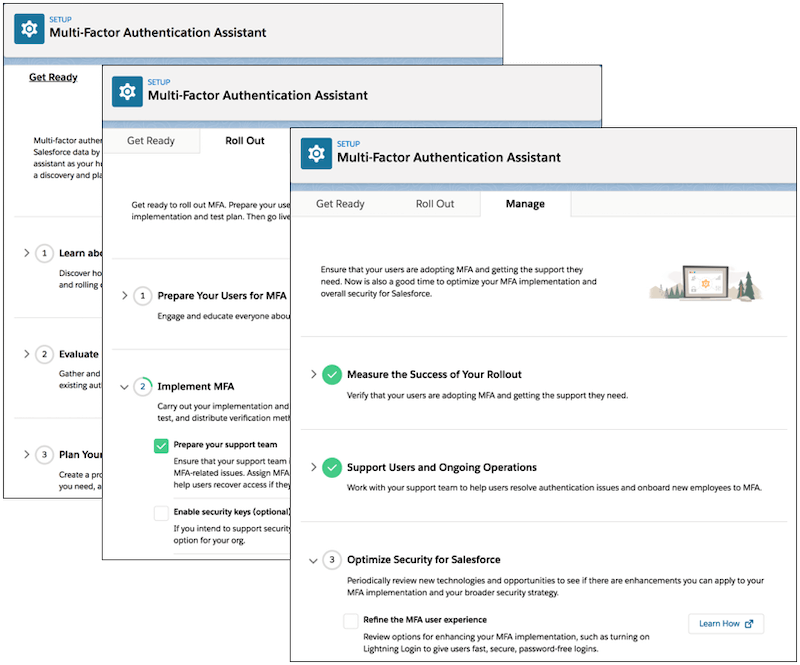800x665 pixels.
Task: Click the Support Users and Ongoing Operations heading
Action: 442,467
